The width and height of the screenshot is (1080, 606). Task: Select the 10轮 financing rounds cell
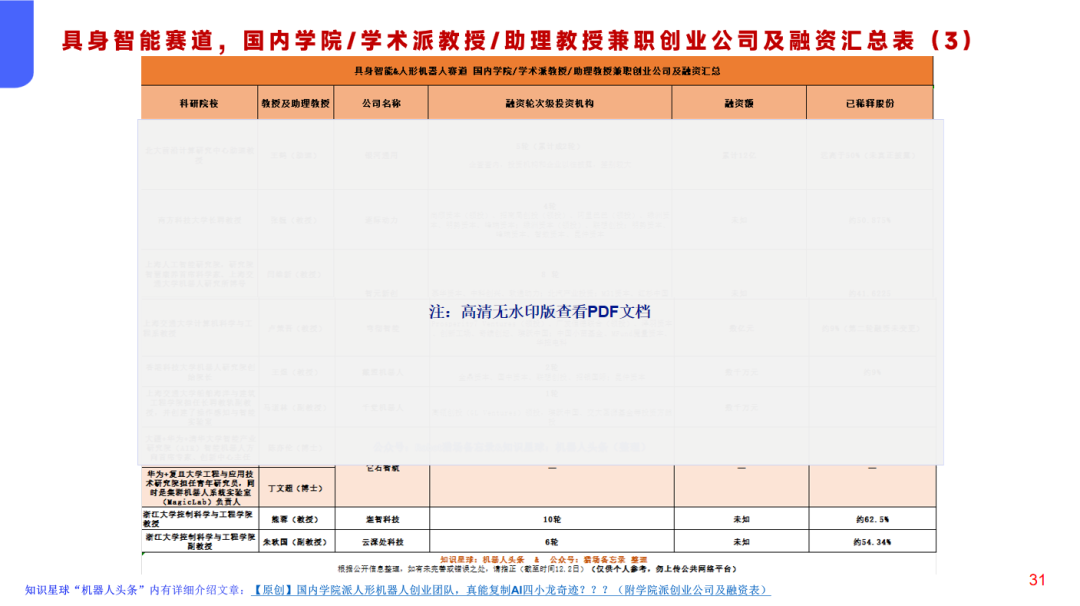[552, 519]
